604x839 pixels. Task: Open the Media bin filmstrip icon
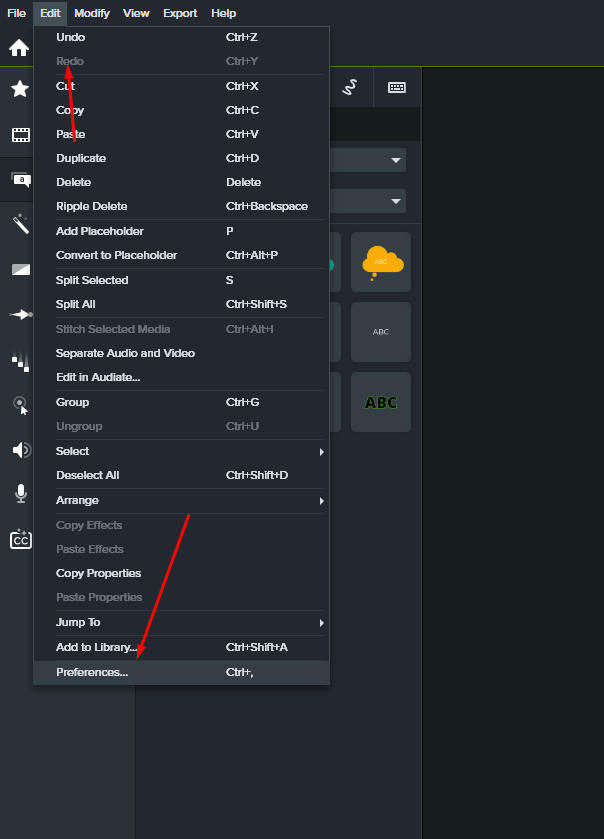click(19, 135)
